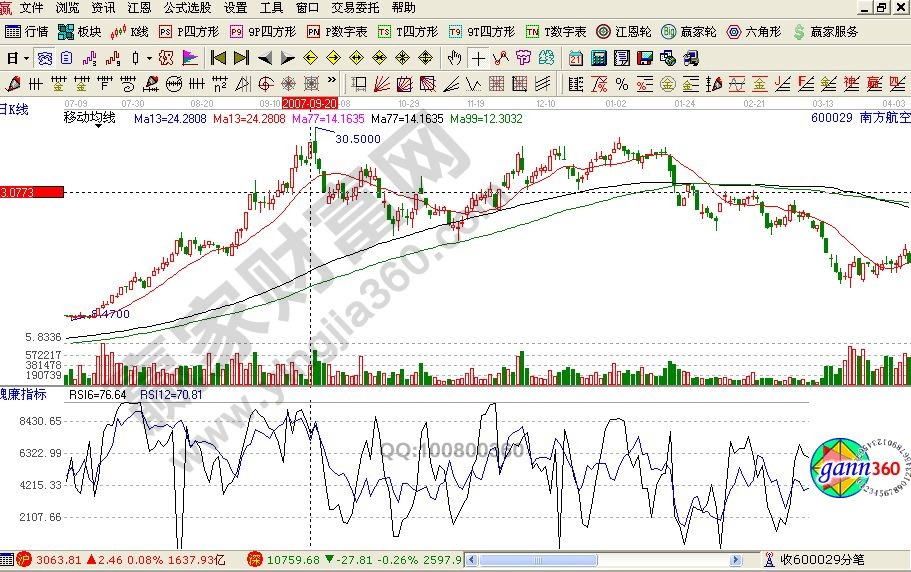Click the calendar icon showing 21
Image resolution: width=911 pixels, height=572 pixels.
(x=576, y=57)
